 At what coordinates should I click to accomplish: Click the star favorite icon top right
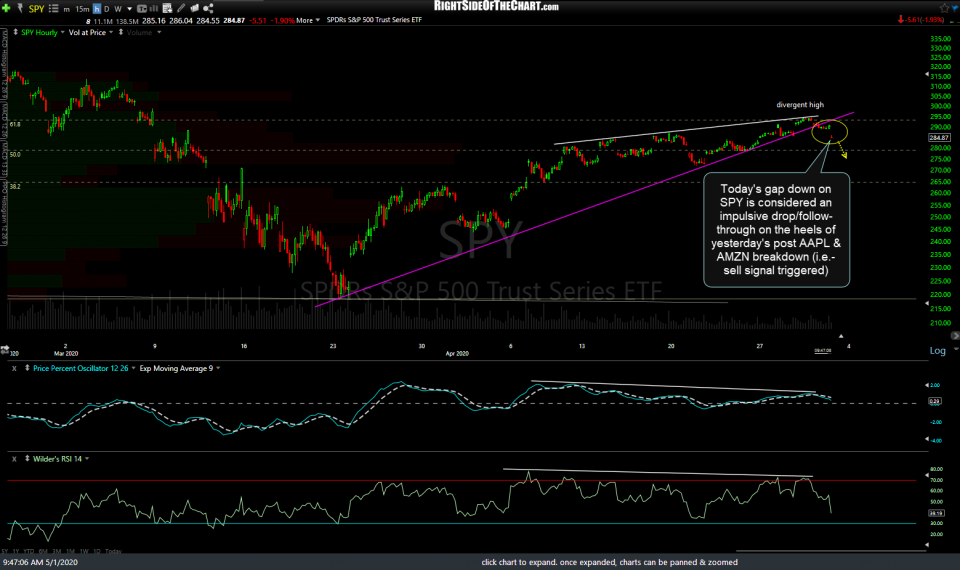pyautogui.click(x=944, y=8)
